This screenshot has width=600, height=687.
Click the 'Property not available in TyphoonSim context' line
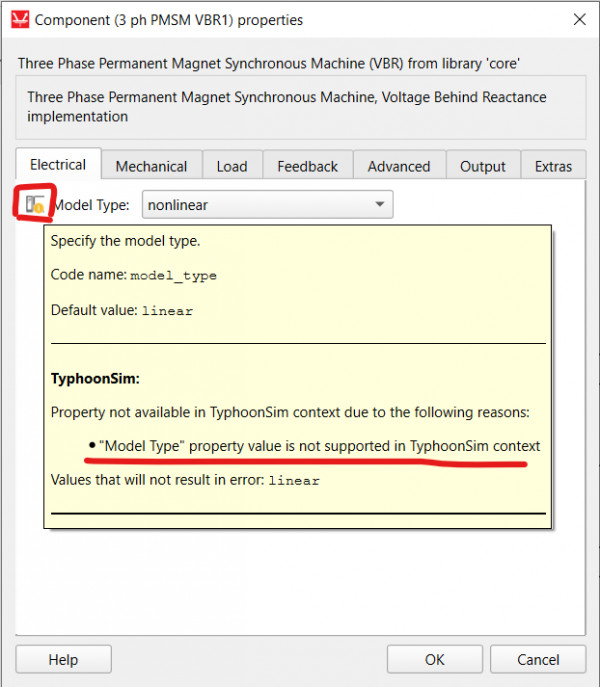click(x=290, y=412)
